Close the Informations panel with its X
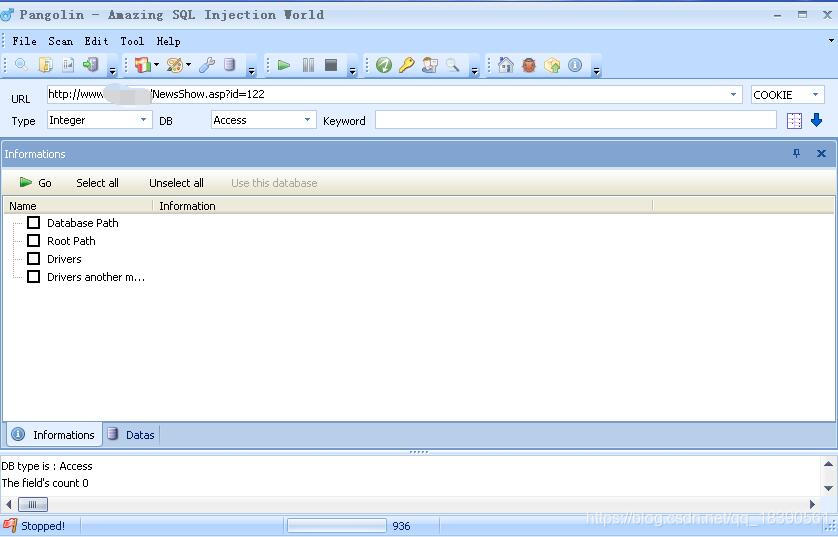Screen dimensions: 838x537 pyautogui.click(x=821, y=154)
